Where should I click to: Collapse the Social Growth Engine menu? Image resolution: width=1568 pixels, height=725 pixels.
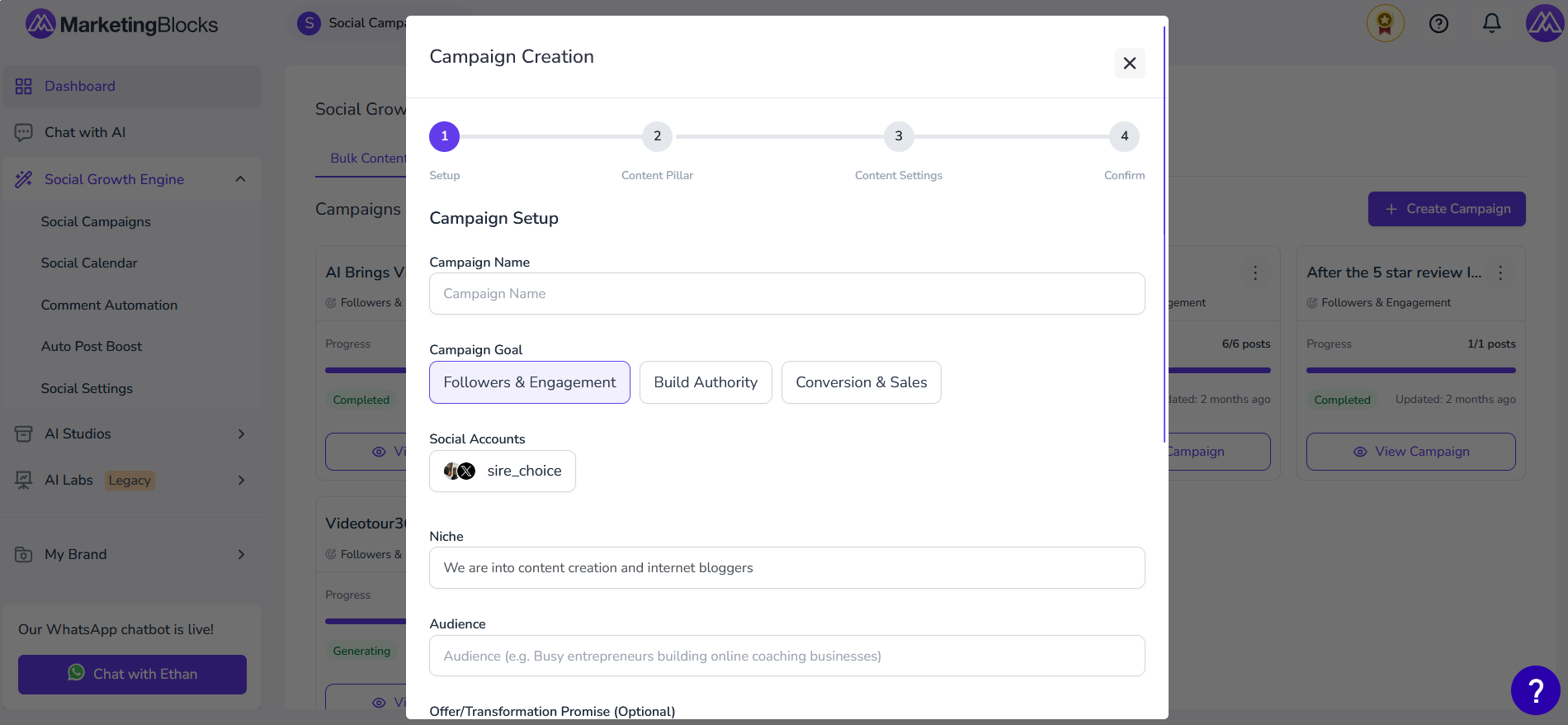(x=240, y=179)
